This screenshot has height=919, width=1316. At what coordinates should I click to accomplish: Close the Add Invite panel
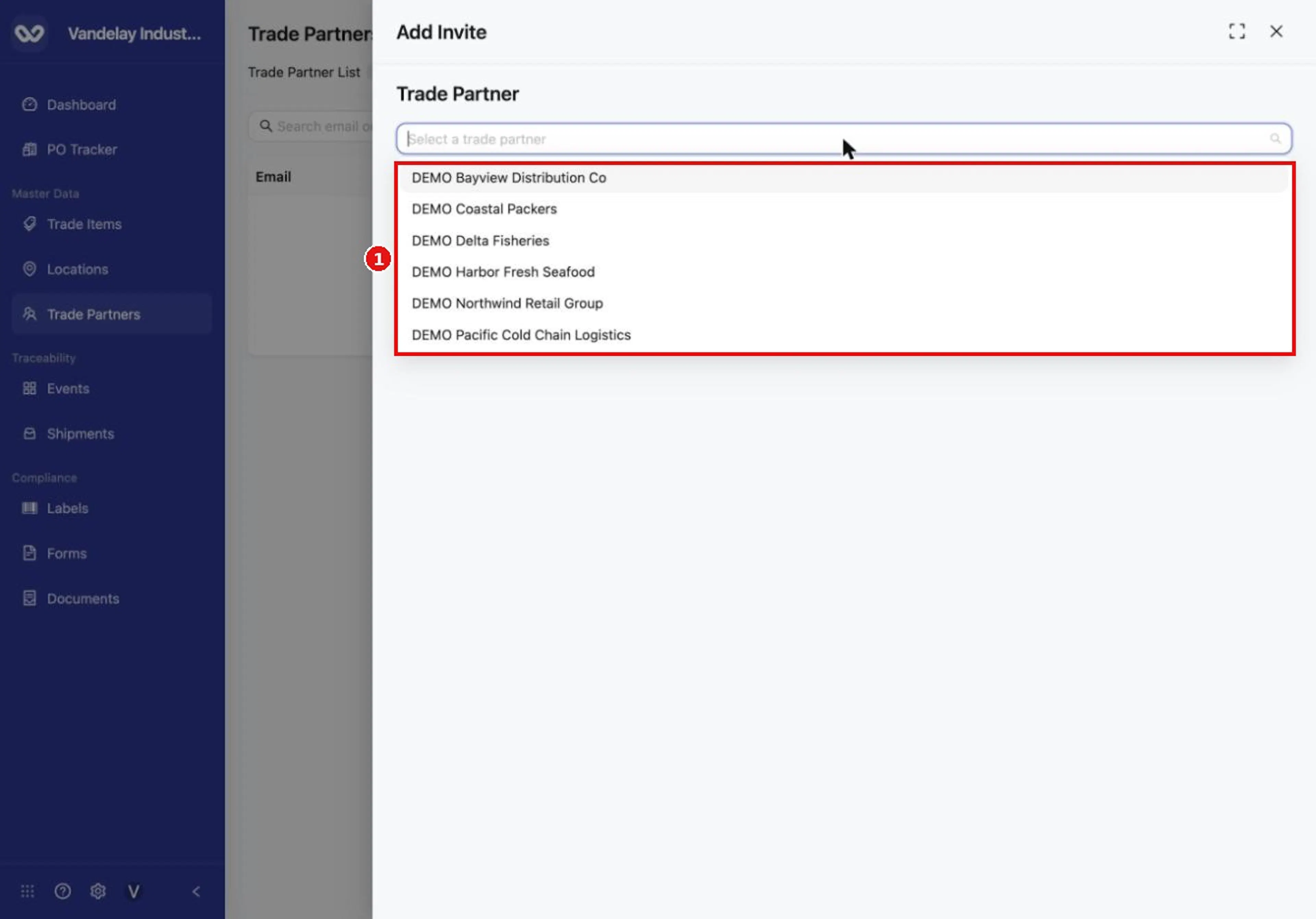[x=1277, y=32]
